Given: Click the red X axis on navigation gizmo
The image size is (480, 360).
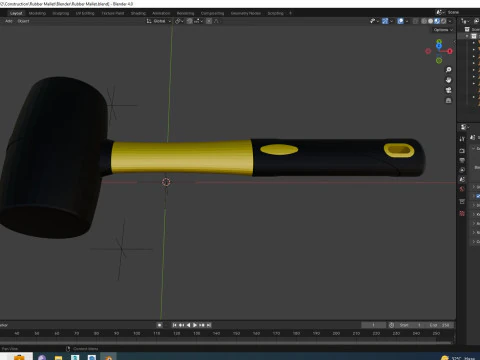Looking at the screenshot, I should [450, 51].
